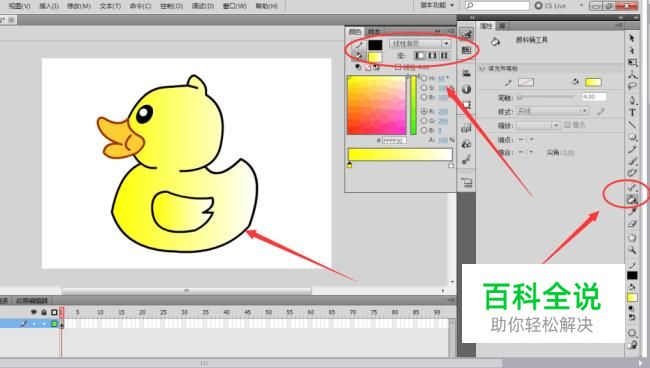Click the fill color swatch in Properties
650x368 pixels.
(593, 82)
